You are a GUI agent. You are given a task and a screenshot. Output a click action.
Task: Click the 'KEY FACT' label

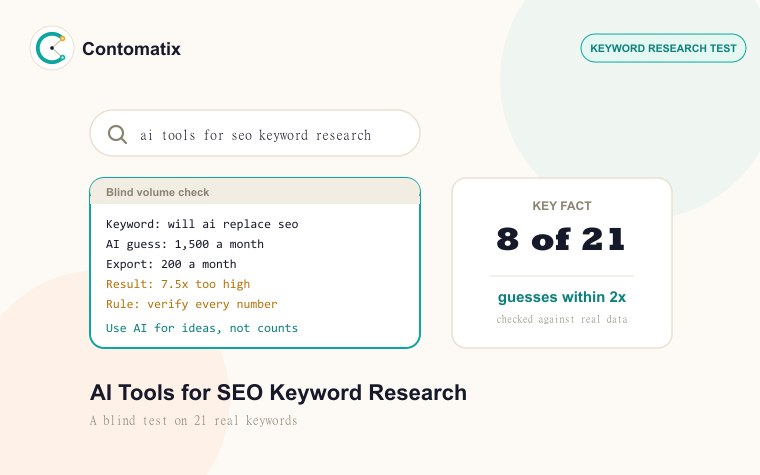coord(562,206)
